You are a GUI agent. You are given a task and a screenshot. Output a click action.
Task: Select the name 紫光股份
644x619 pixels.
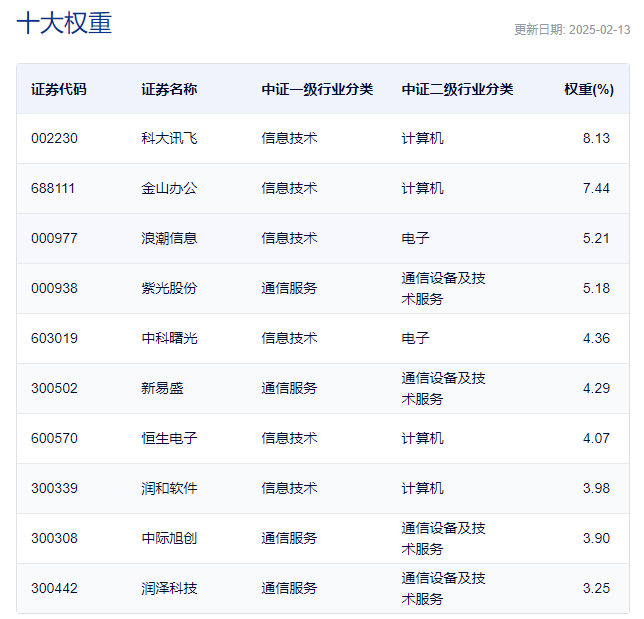[x=169, y=288]
